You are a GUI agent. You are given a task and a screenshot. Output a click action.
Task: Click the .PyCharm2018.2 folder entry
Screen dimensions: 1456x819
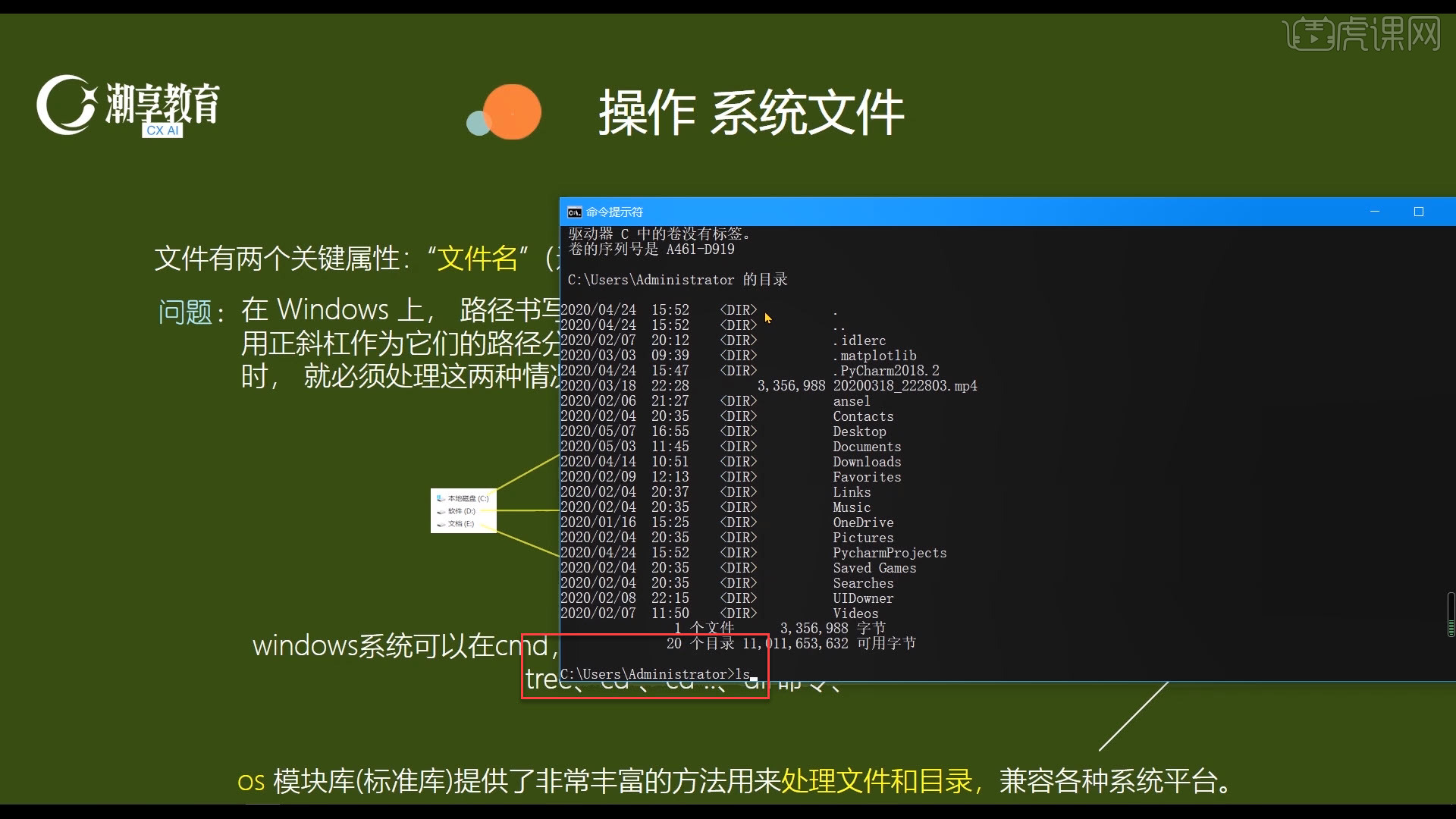click(x=886, y=371)
